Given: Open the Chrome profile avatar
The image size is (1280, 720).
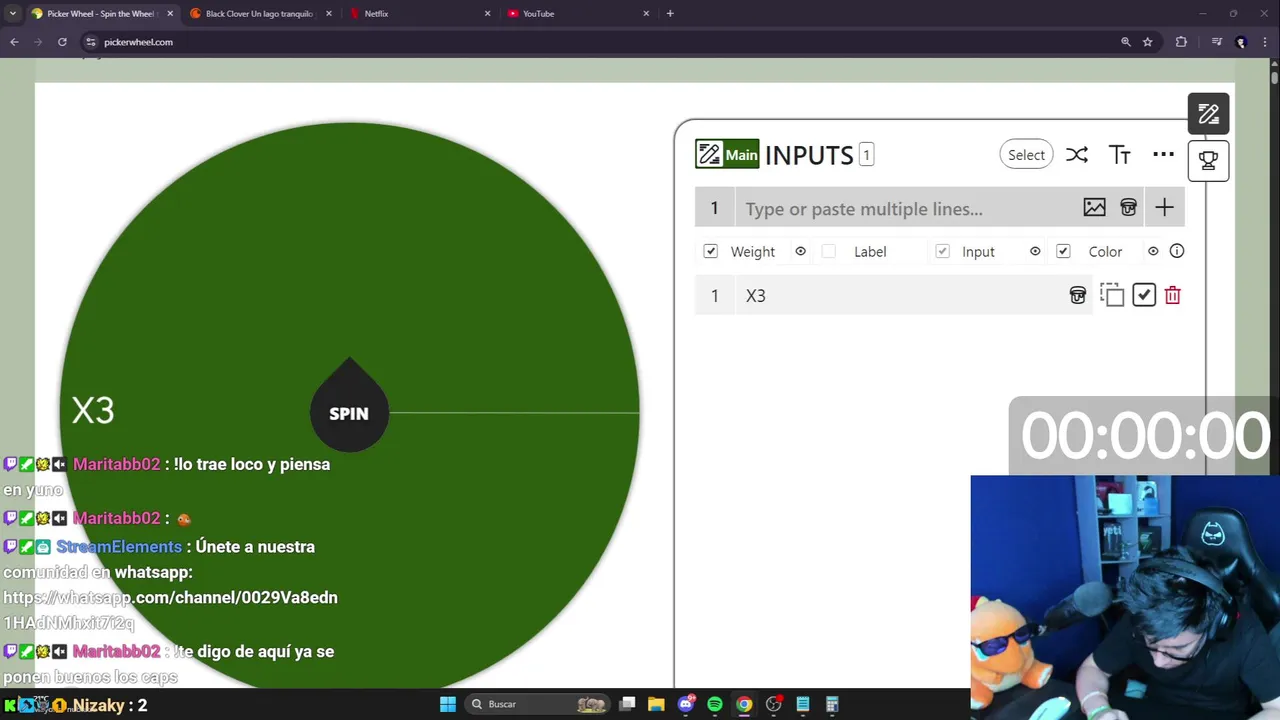Looking at the screenshot, I should pos(1241,42).
